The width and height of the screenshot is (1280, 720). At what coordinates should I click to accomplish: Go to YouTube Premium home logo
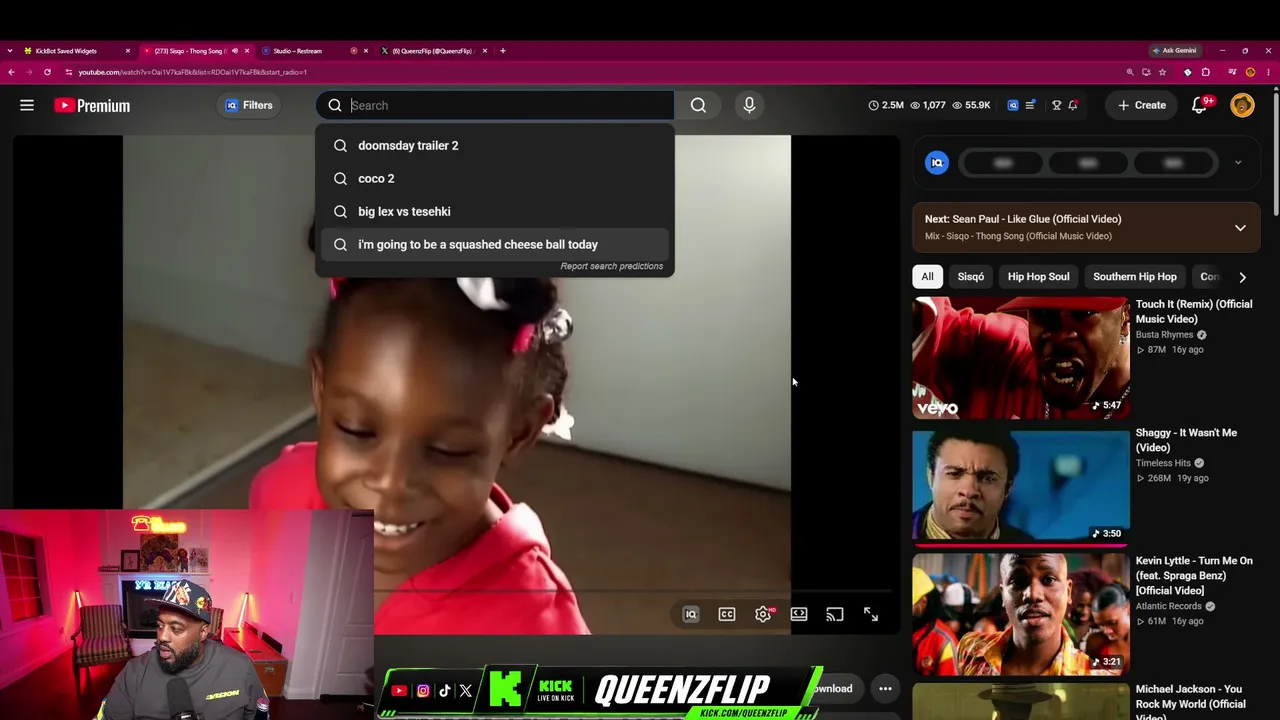point(92,105)
